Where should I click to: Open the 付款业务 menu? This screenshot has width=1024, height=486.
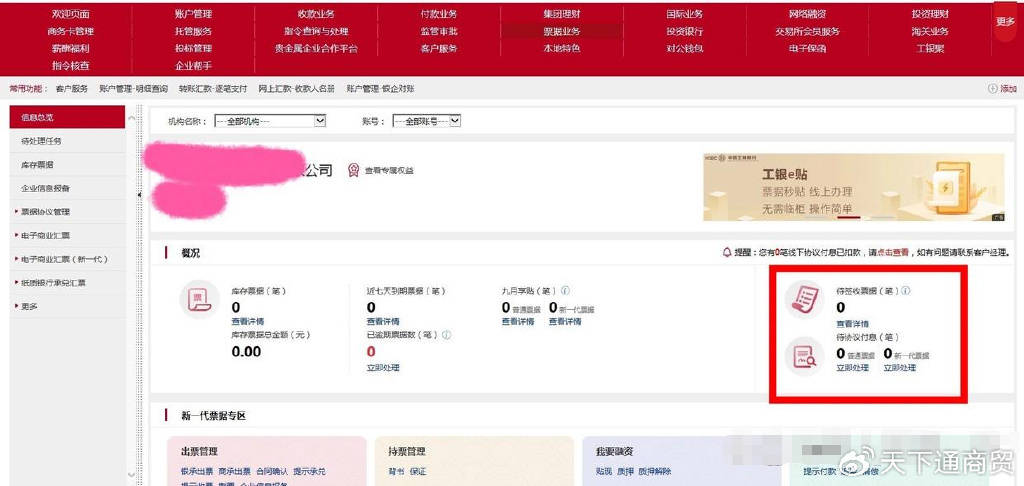(439, 14)
